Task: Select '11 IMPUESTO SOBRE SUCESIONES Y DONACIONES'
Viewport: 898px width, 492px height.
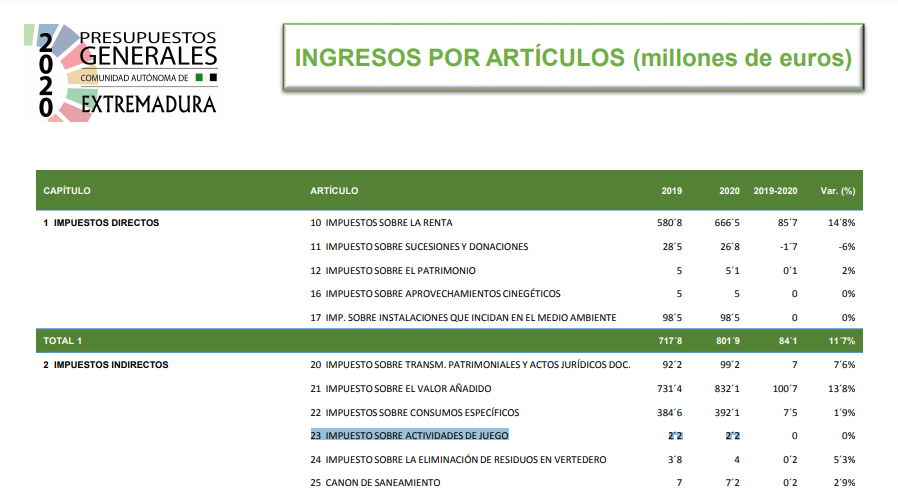Action: coord(419,247)
